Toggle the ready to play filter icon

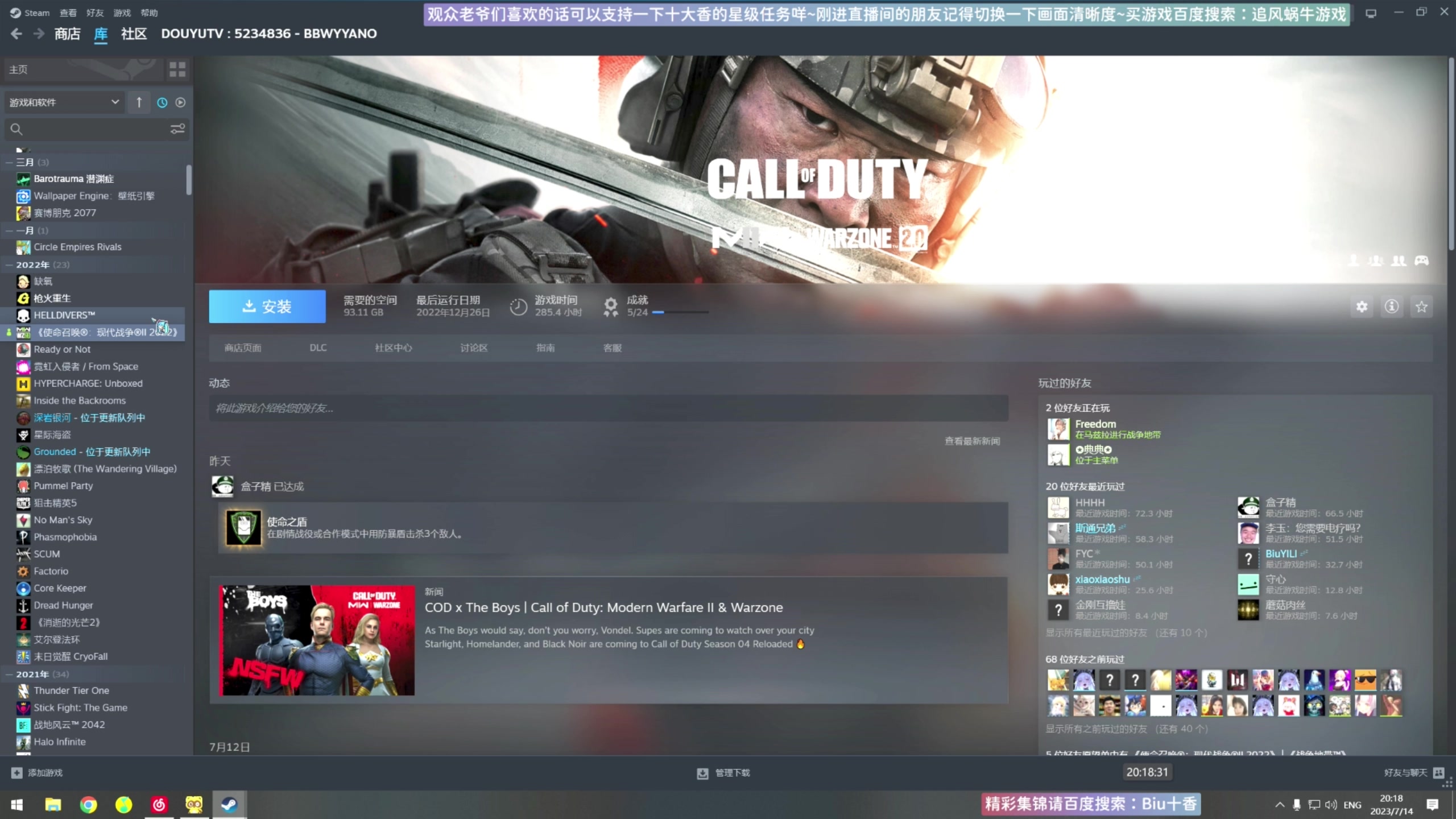(180, 102)
